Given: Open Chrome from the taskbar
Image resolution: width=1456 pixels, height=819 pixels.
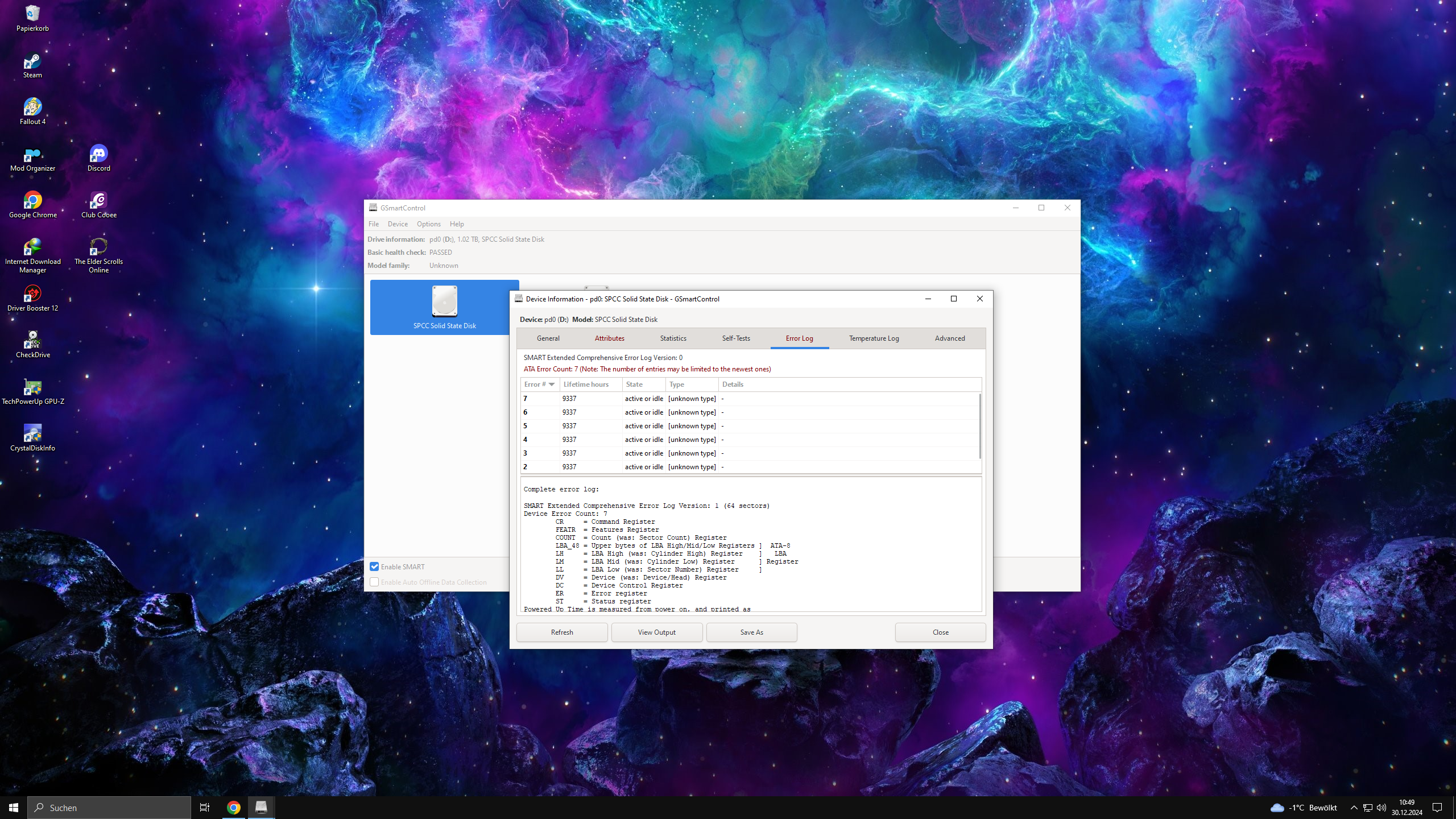Looking at the screenshot, I should (x=233, y=807).
